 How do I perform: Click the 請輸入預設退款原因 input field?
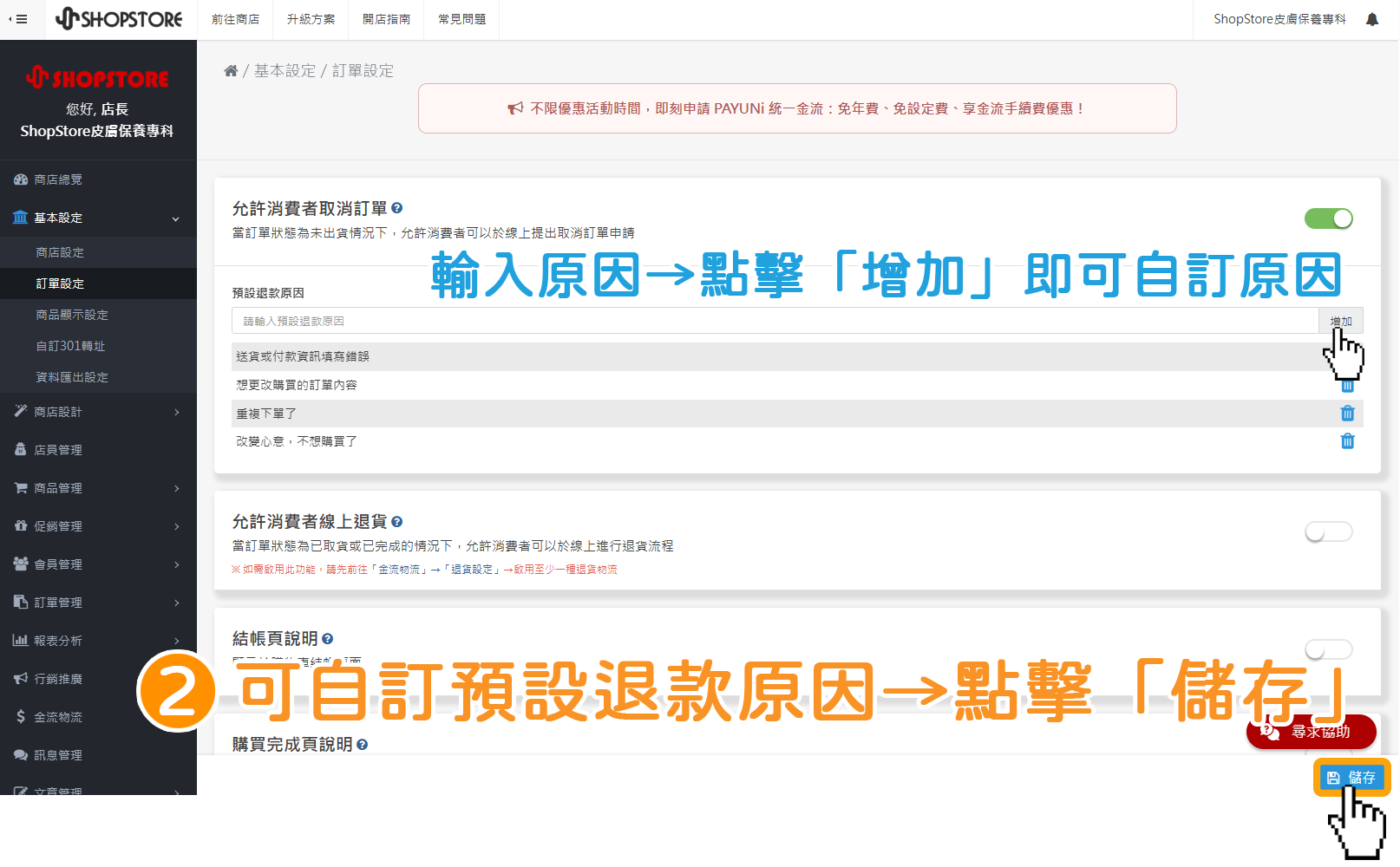607,320
